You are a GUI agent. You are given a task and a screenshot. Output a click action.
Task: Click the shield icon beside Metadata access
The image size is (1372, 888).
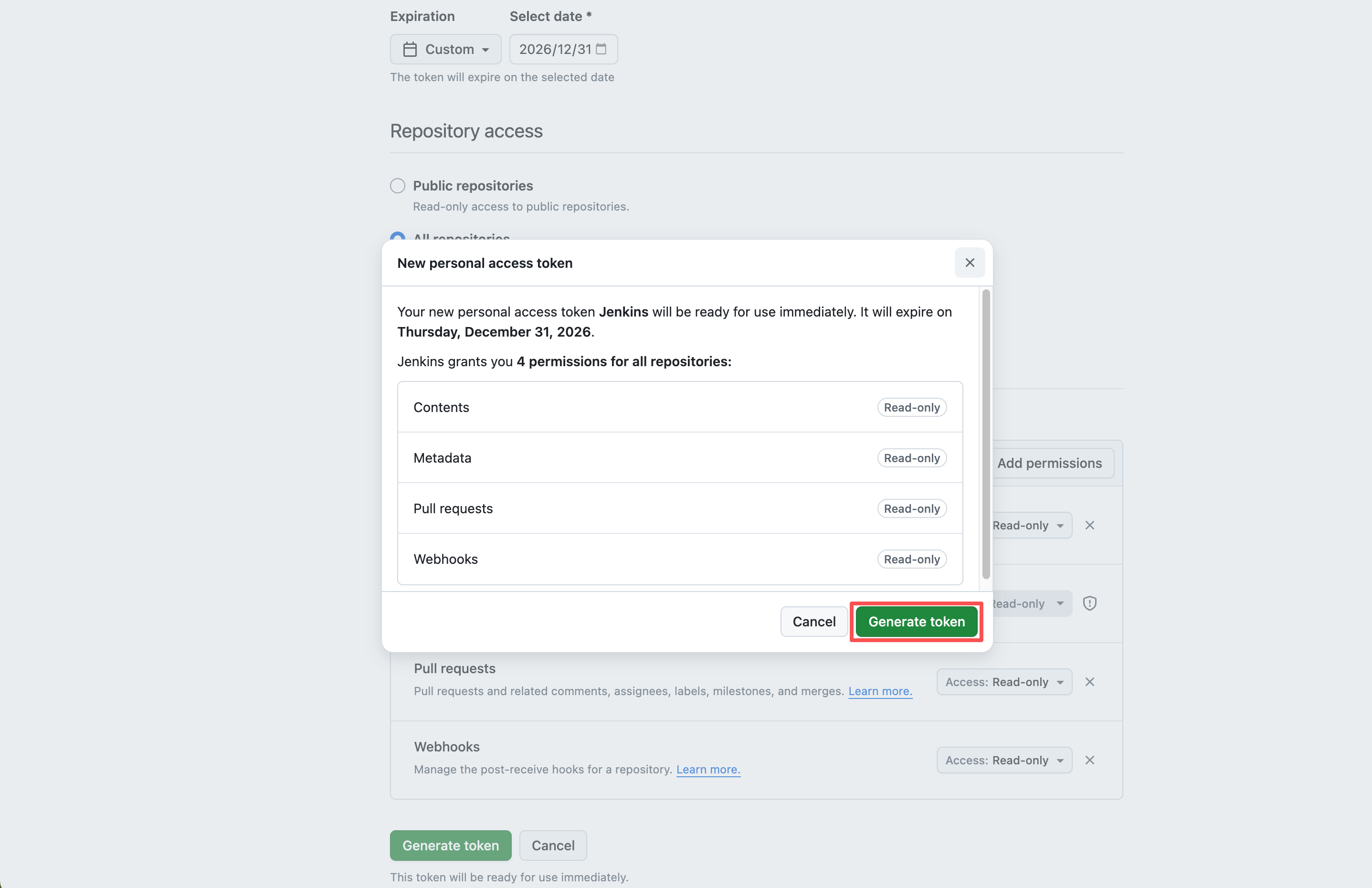tap(1089, 604)
